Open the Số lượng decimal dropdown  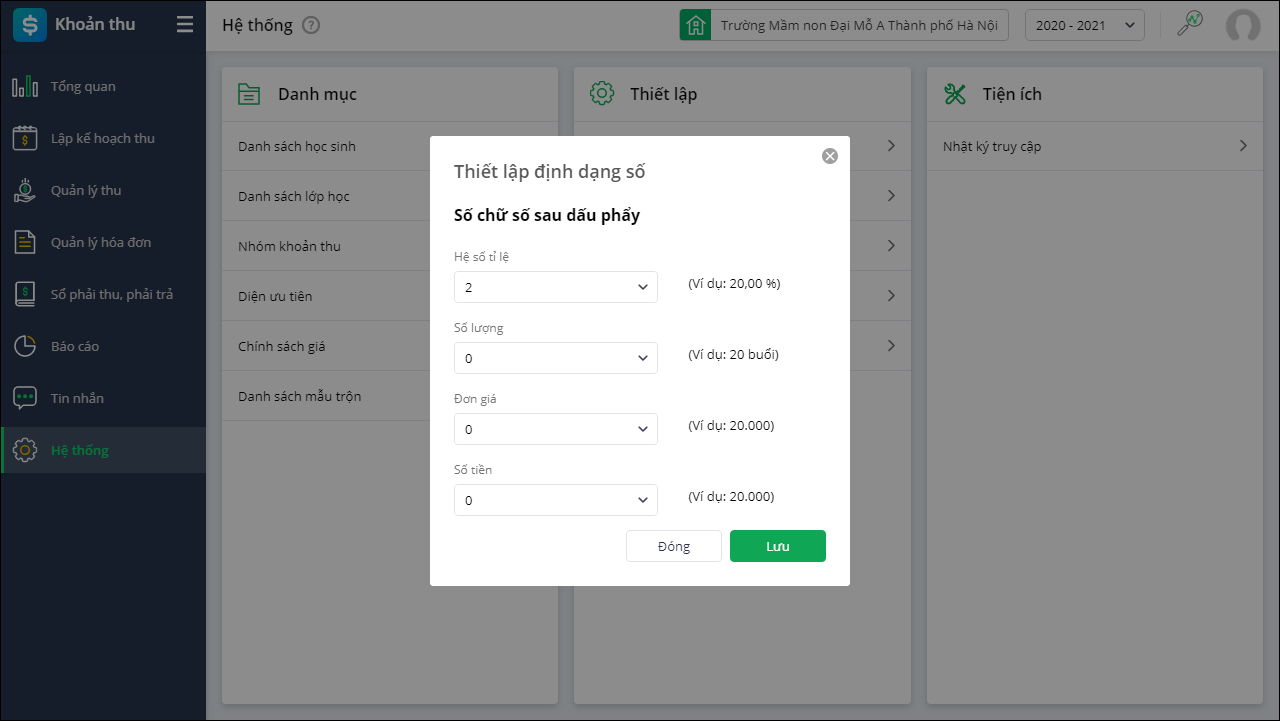(555, 358)
